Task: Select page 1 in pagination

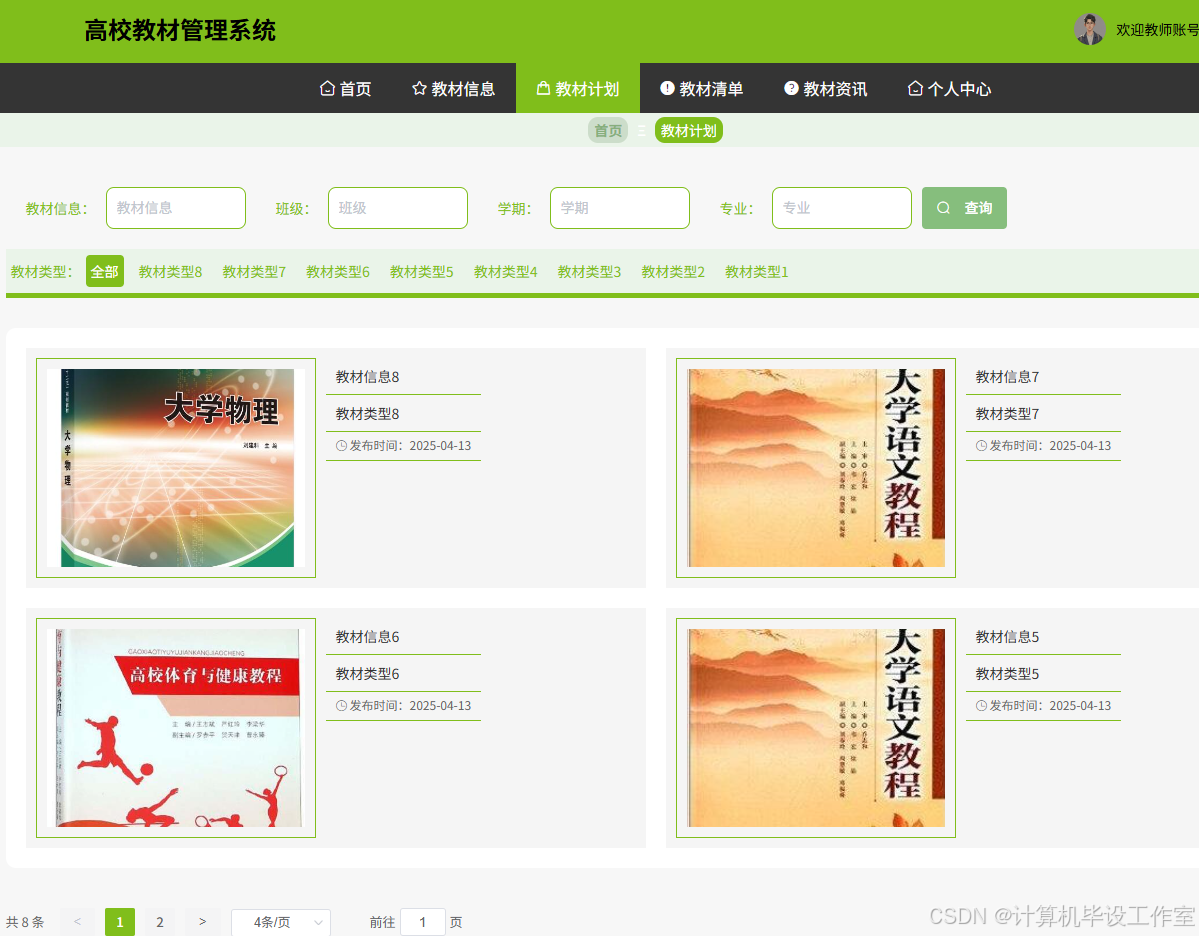Action: (120, 922)
